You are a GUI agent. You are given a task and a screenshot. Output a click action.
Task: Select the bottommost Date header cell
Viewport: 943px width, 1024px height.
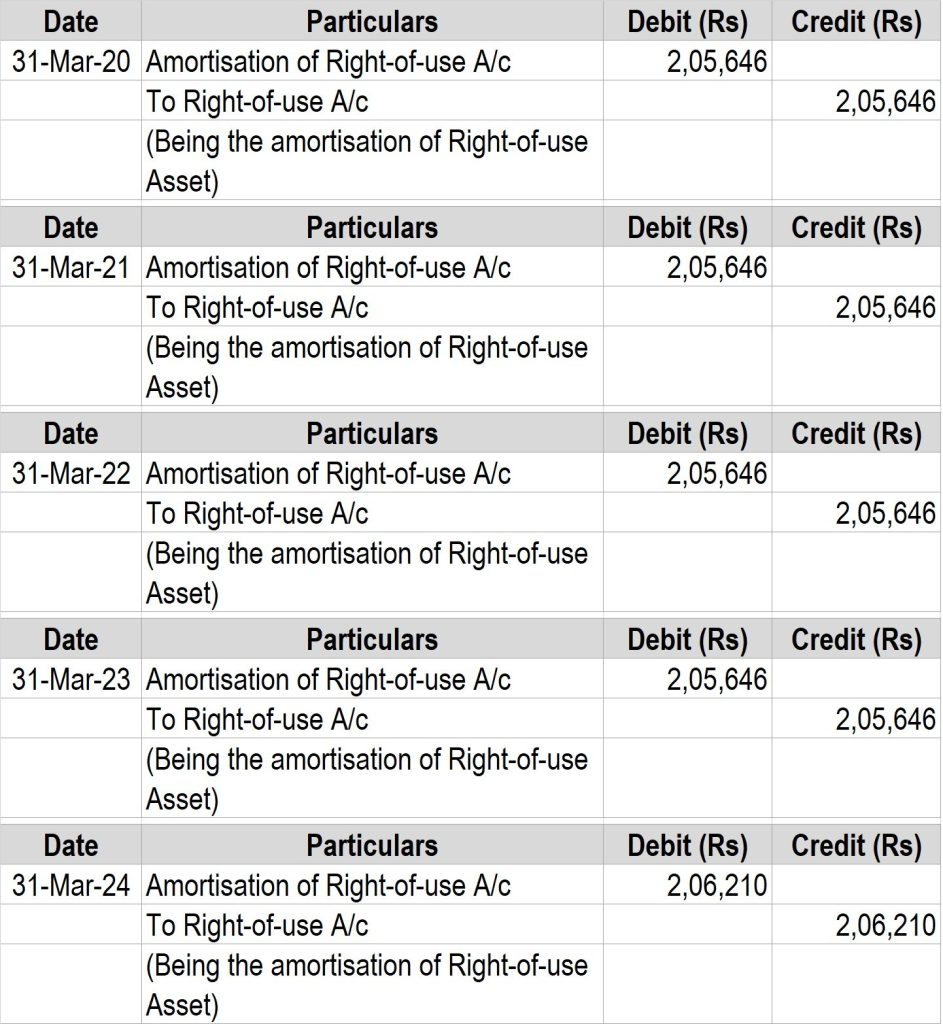click(71, 846)
